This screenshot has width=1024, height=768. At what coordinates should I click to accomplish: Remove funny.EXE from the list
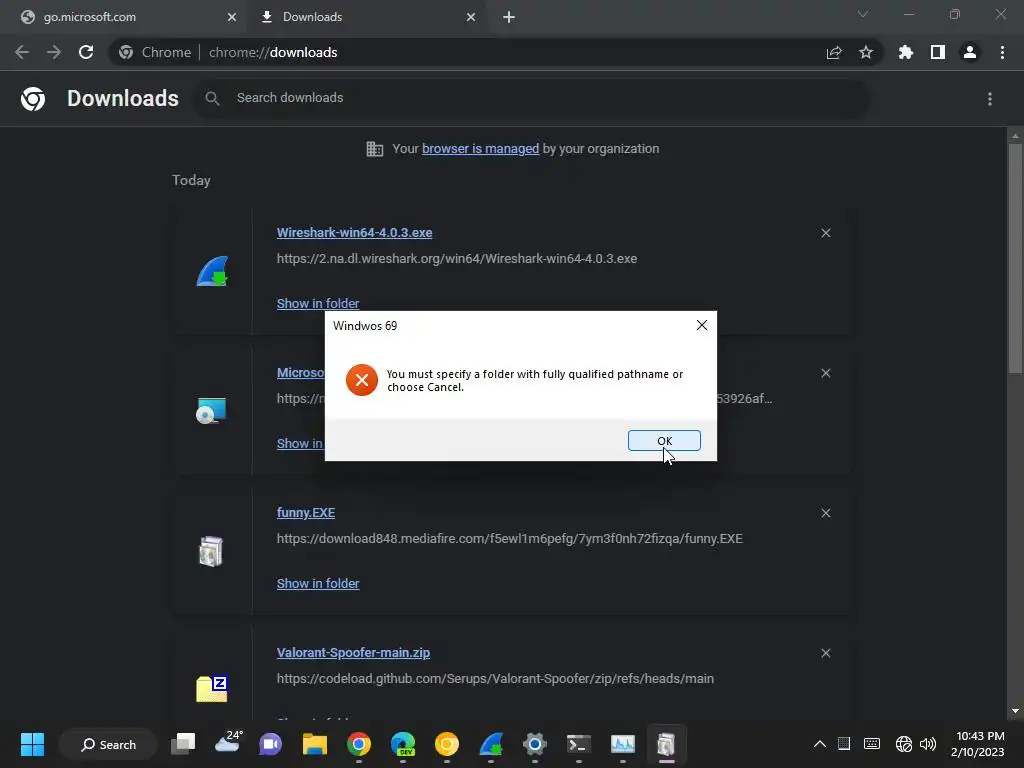pyautogui.click(x=825, y=513)
